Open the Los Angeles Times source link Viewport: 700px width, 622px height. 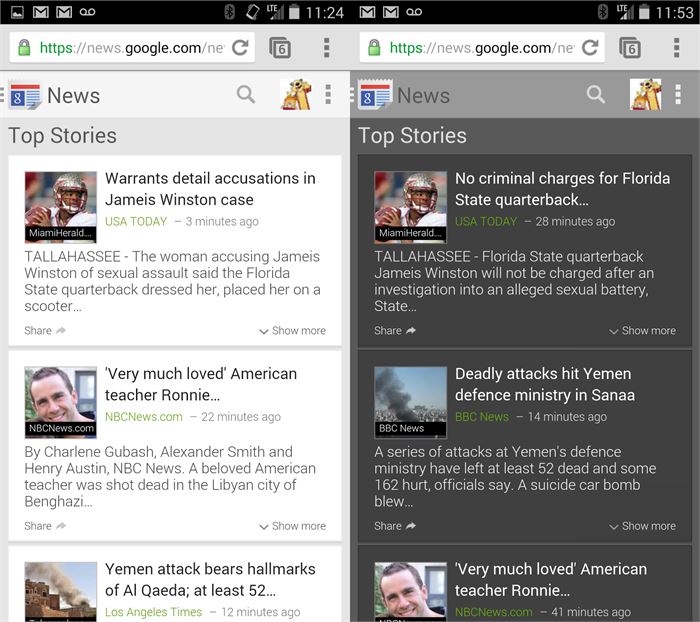click(x=153, y=612)
